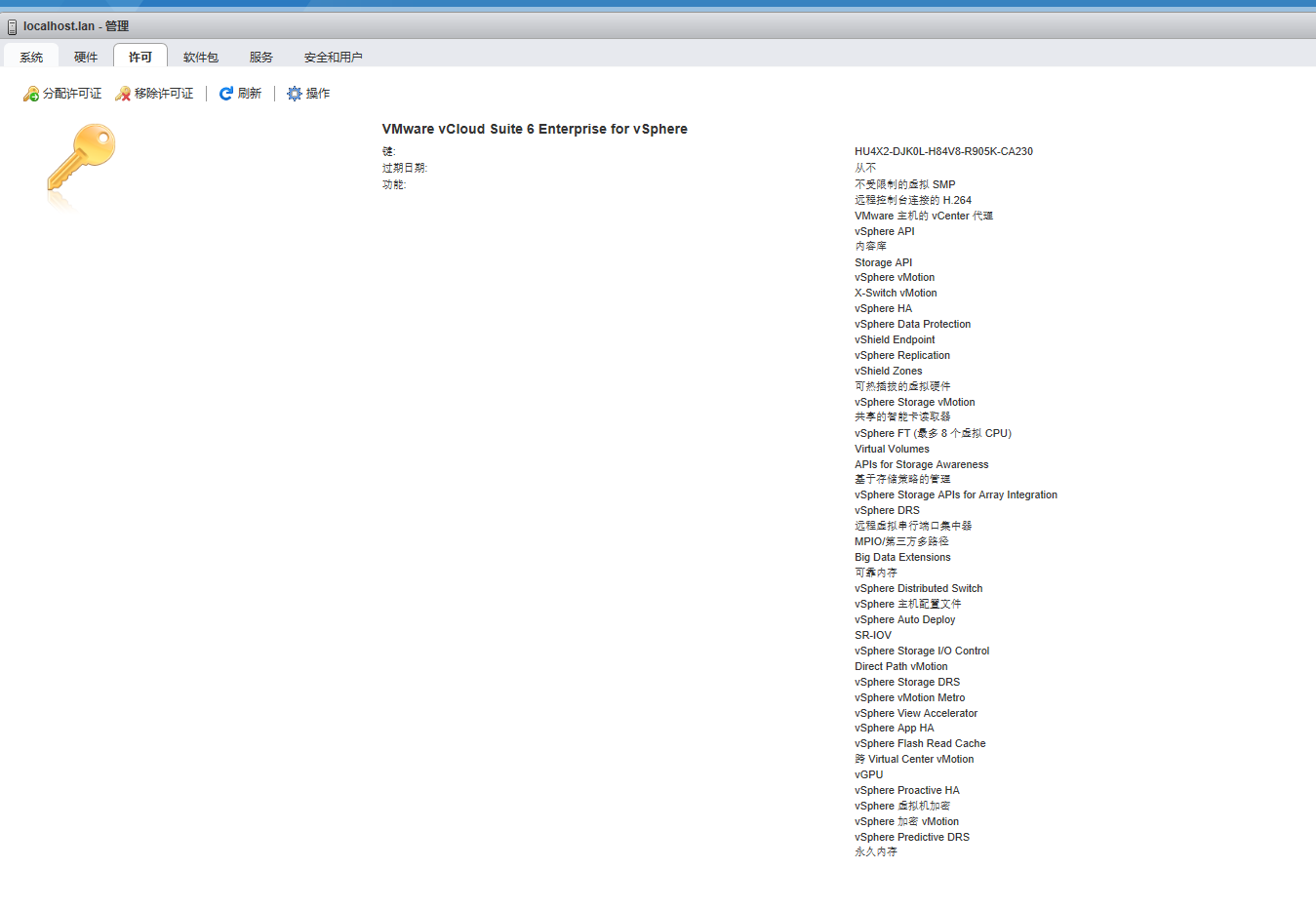Viewport: 1316px width, 909px height.
Task: Click the 'vSphere vMotion Metro' feature
Action: [x=910, y=697]
